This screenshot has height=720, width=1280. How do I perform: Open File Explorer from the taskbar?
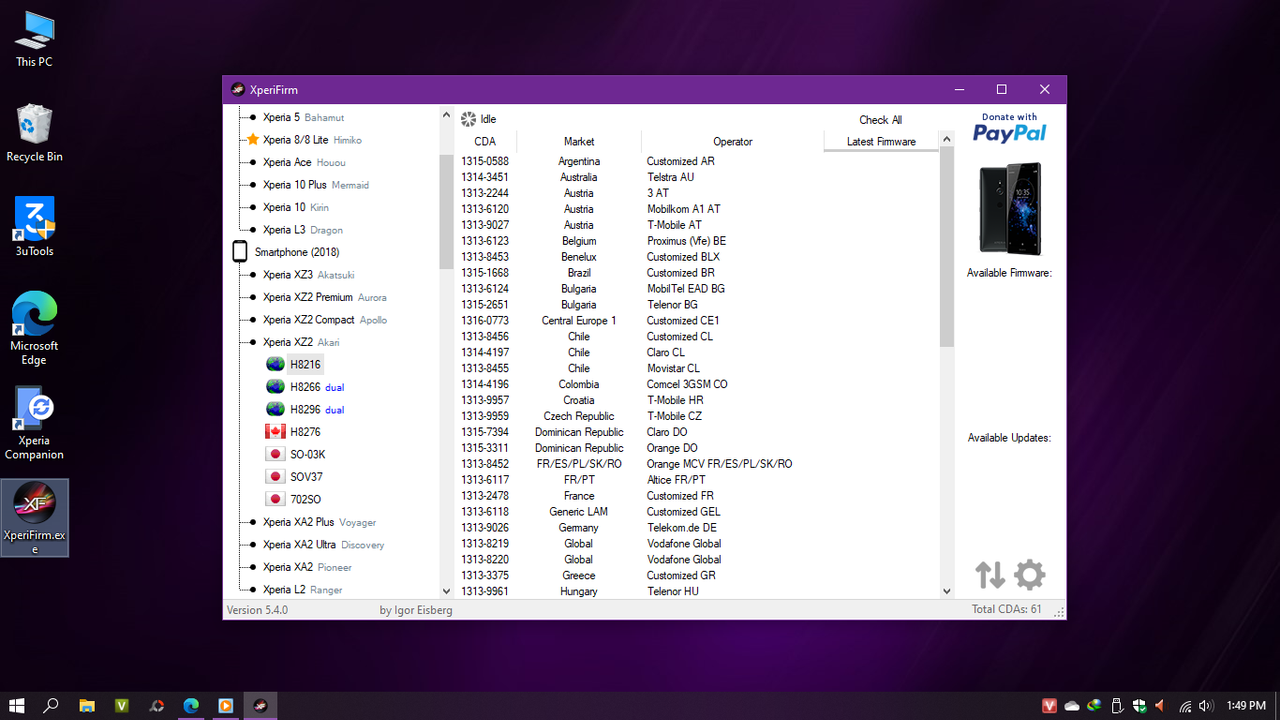[x=87, y=705]
